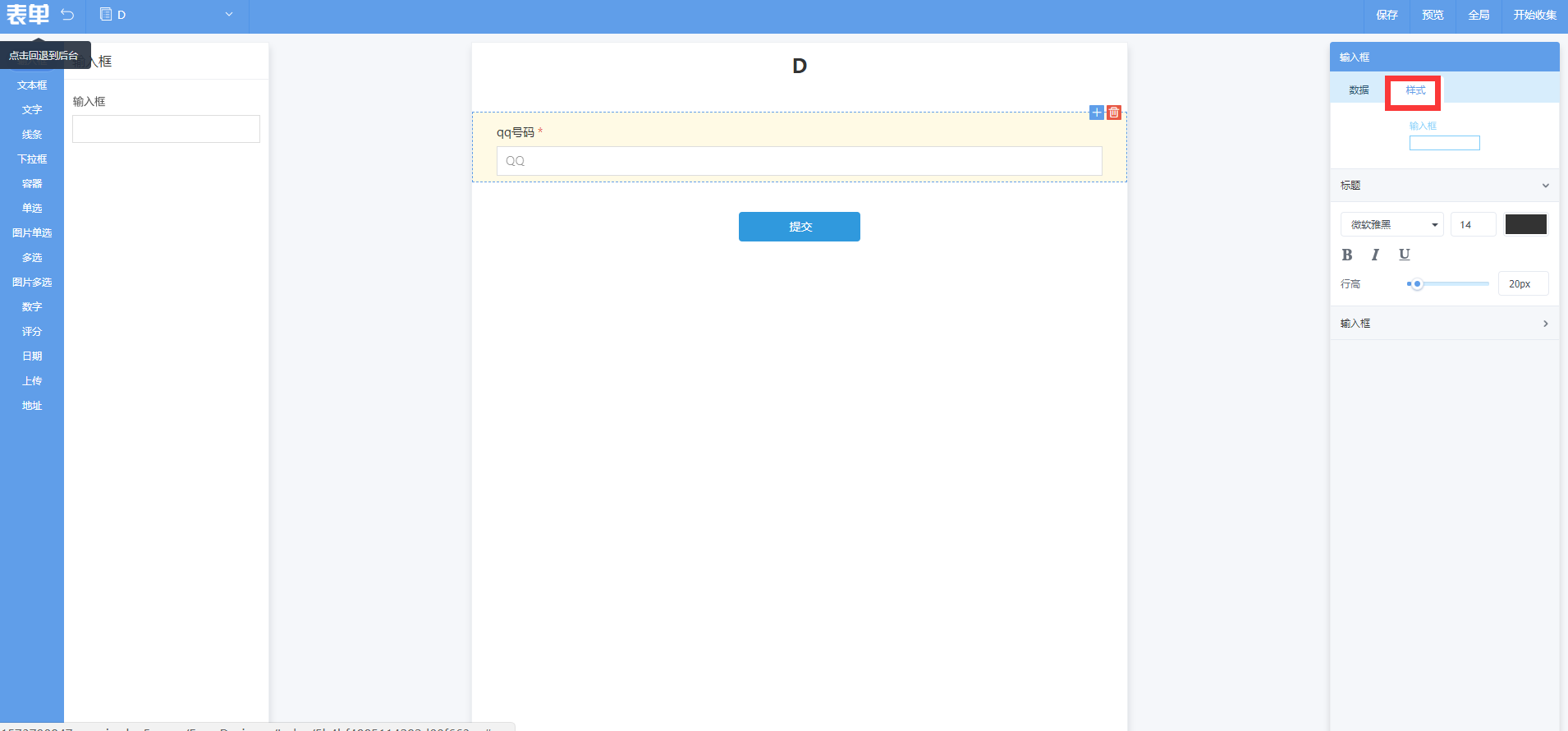Switch to the 数据 tab

pyautogui.click(x=1359, y=90)
